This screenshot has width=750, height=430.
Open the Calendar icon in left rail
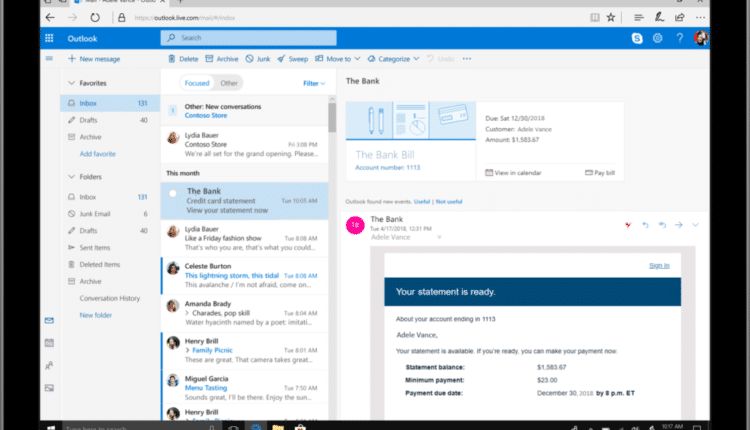point(49,342)
